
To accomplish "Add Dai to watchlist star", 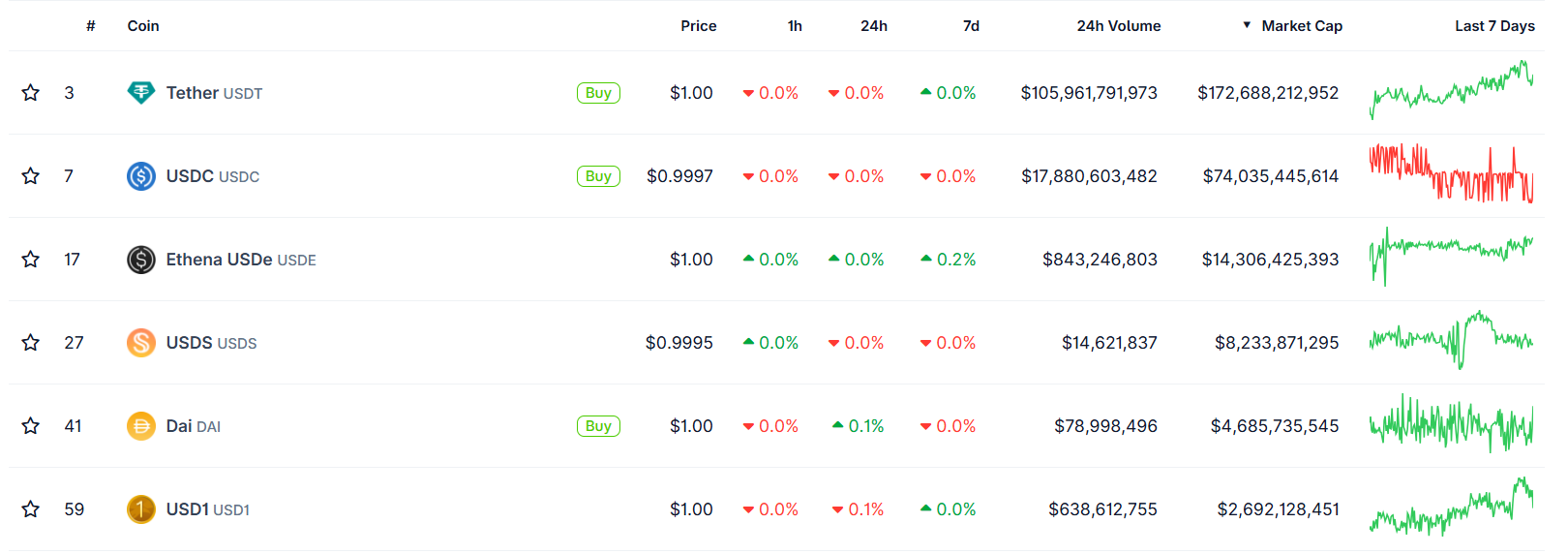I will [31, 426].
